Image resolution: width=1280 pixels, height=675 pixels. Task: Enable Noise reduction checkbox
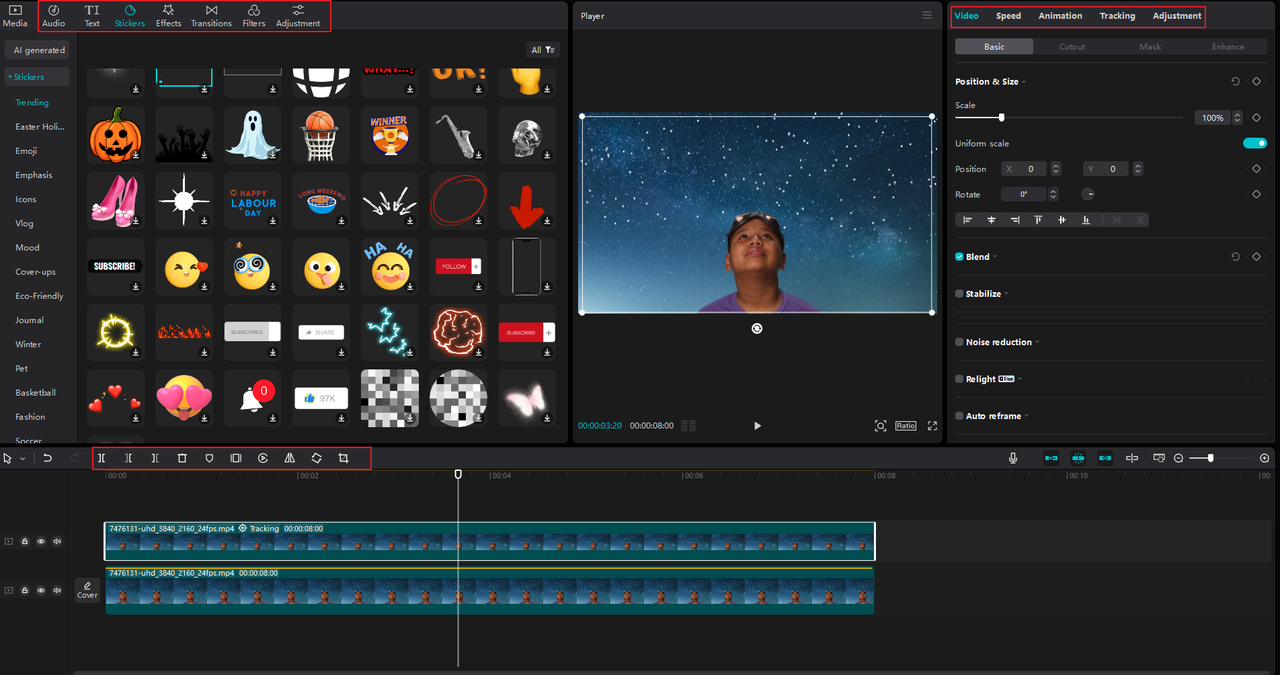point(959,342)
